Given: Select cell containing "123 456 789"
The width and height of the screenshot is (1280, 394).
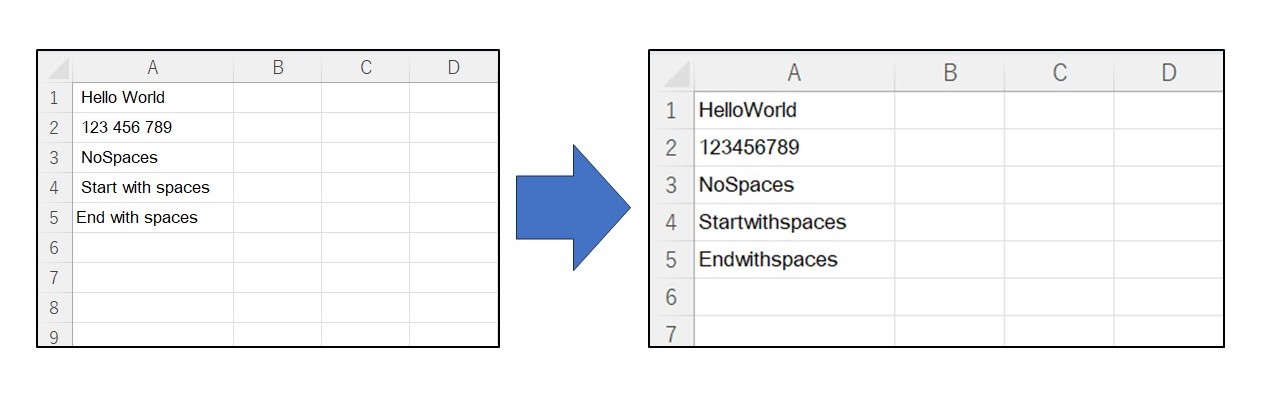Looking at the screenshot, I should point(153,127).
